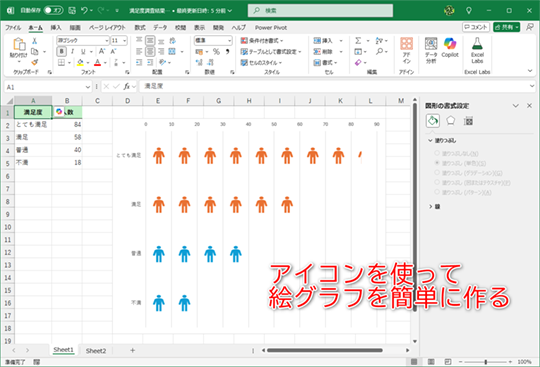Toggle Bold formatting button
The width and height of the screenshot is (540, 367).
click(62, 52)
